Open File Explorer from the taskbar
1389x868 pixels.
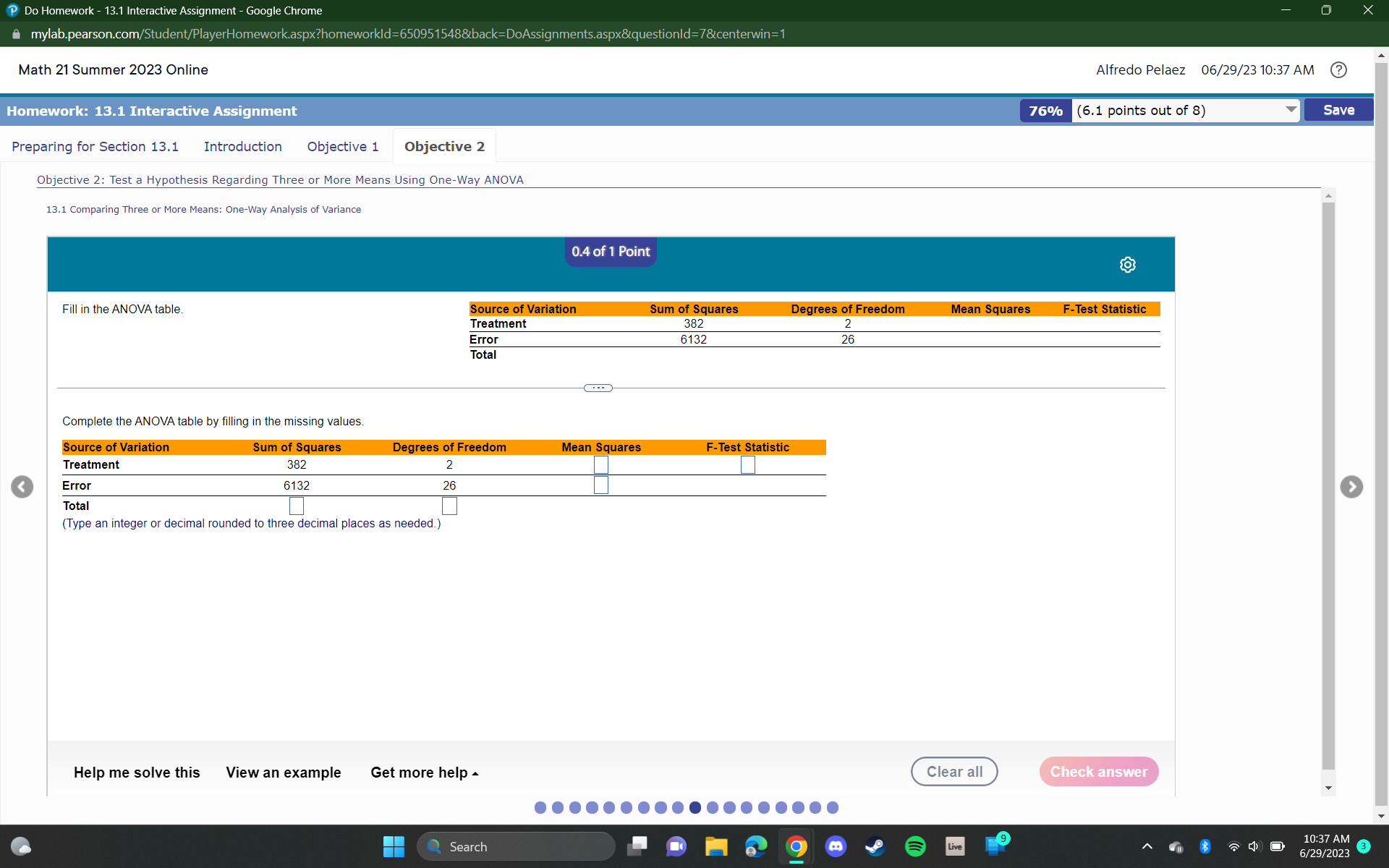pyautogui.click(x=716, y=846)
